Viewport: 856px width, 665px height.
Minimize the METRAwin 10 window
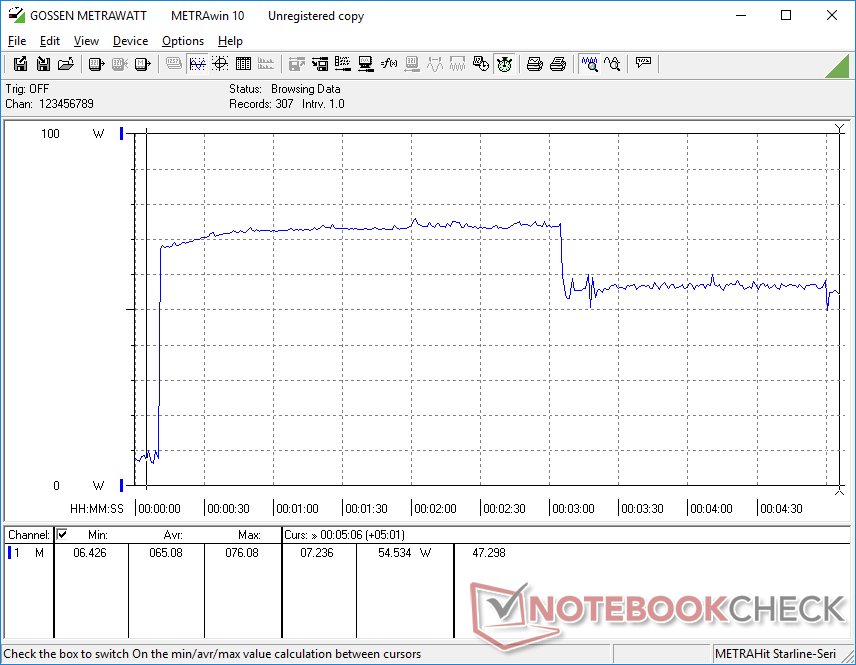(x=741, y=15)
